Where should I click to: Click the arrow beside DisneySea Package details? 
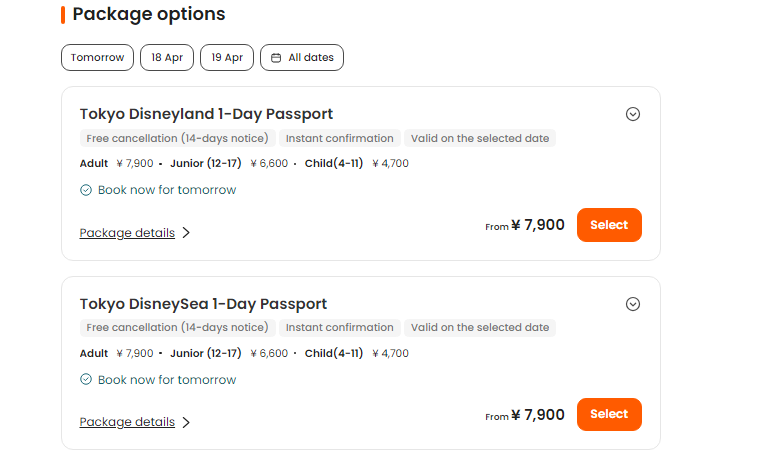[186, 422]
